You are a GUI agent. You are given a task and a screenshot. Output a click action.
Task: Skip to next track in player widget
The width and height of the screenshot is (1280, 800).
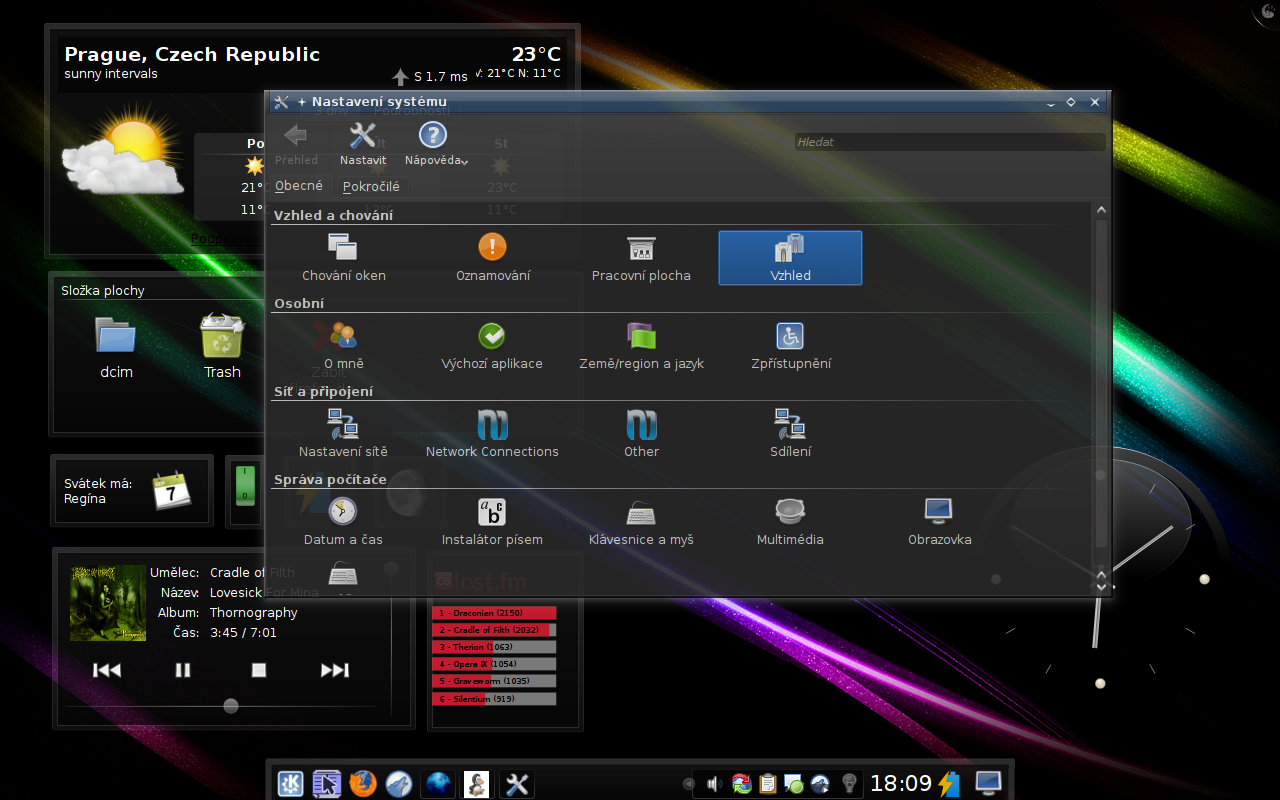pos(335,670)
